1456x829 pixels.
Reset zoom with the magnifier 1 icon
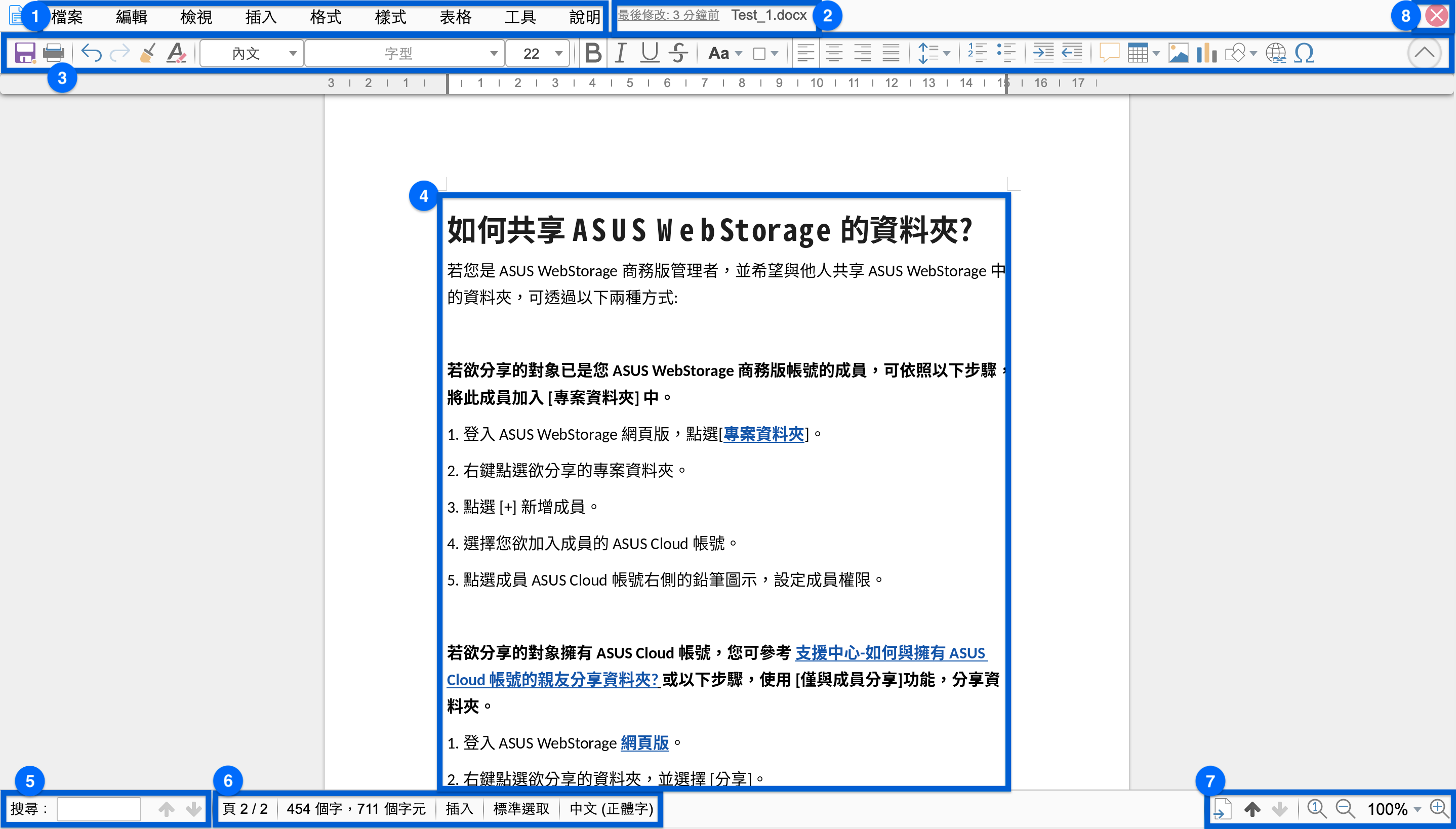point(1316,809)
